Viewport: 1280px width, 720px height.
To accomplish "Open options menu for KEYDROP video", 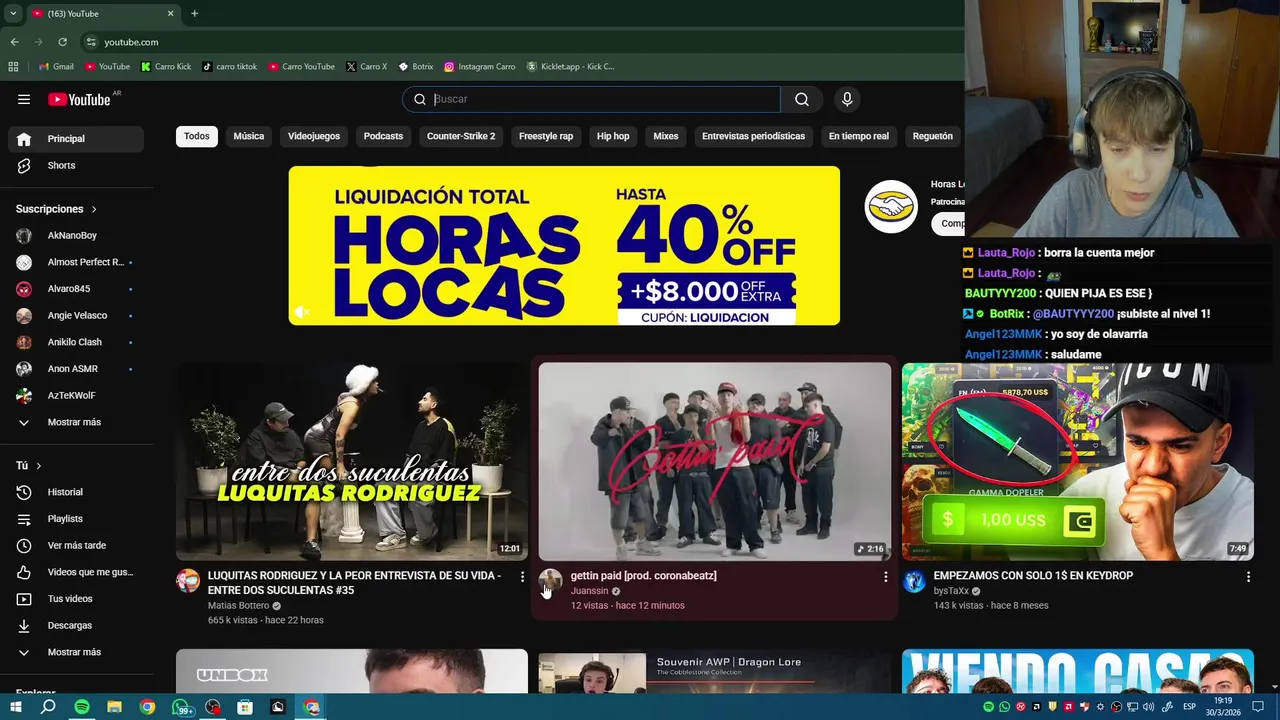I will tap(1248, 577).
